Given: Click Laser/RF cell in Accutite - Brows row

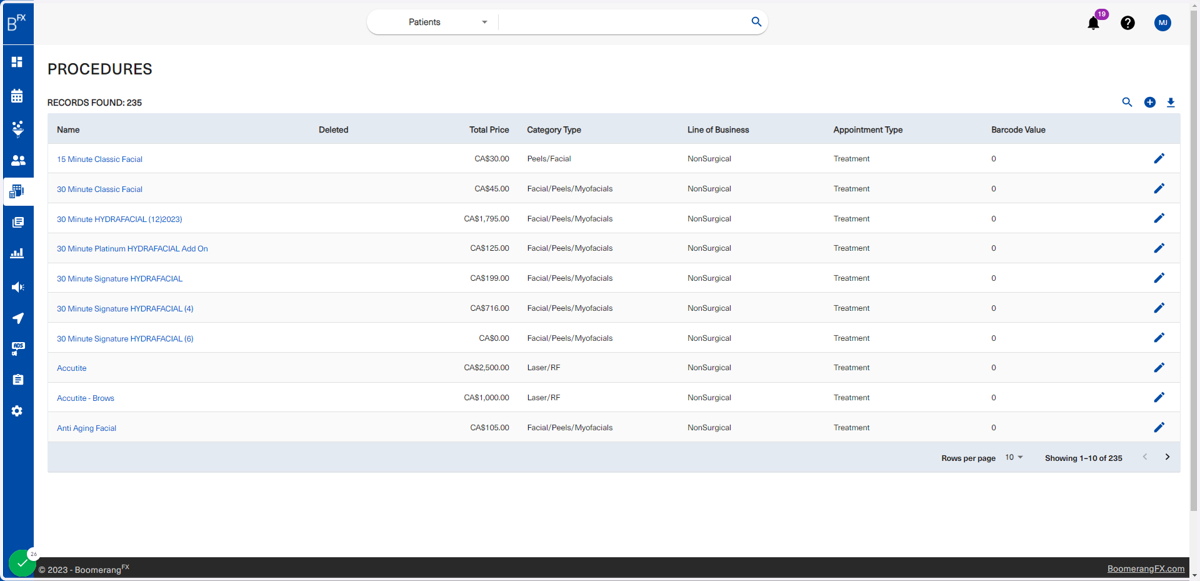Looking at the screenshot, I should click(543, 397).
